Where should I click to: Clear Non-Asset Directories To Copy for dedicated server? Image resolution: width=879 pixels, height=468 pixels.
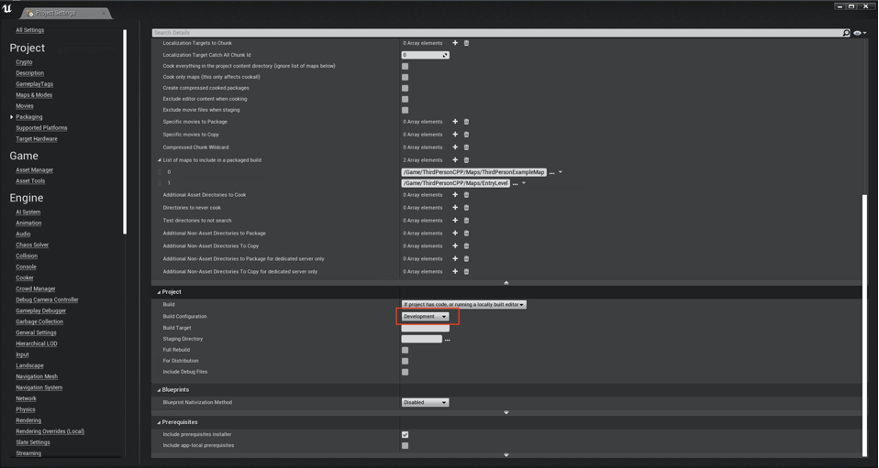click(x=466, y=272)
